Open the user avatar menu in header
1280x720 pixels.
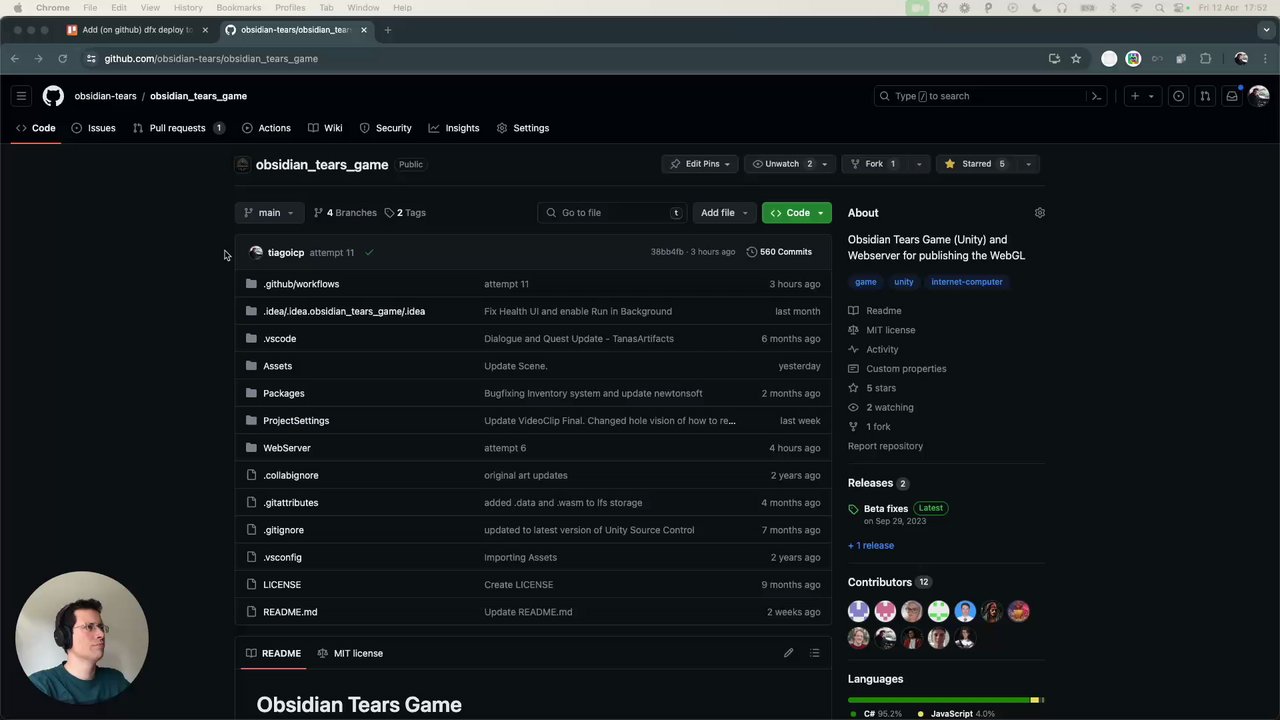pyautogui.click(x=1259, y=96)
